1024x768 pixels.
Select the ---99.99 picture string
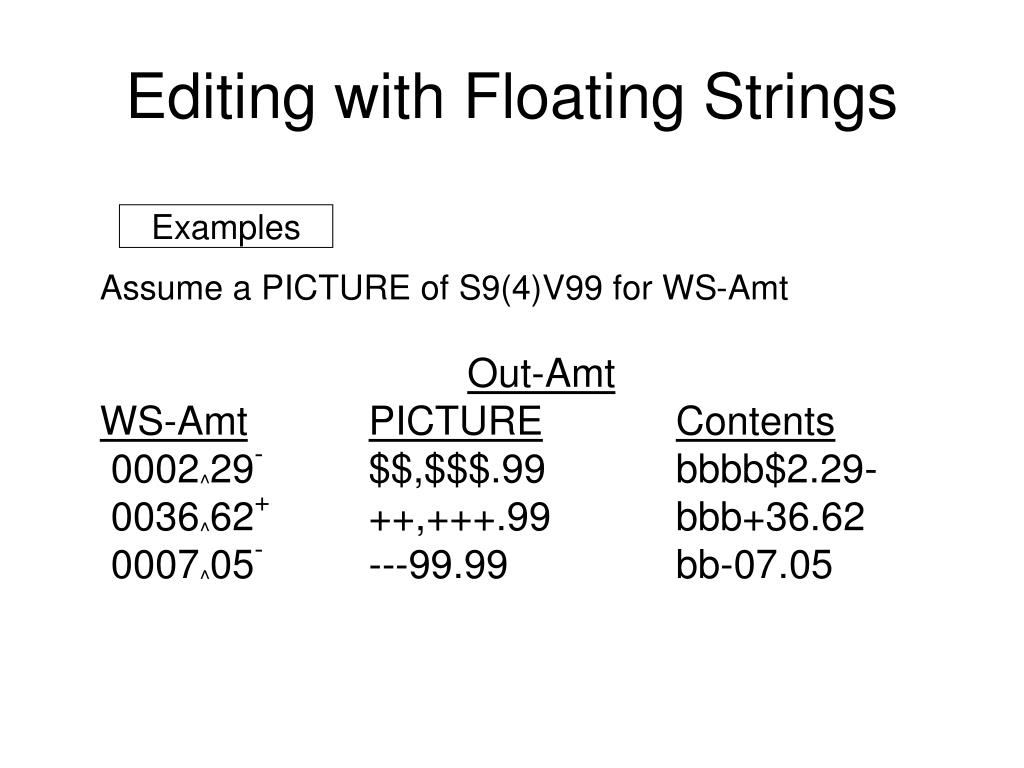[x=438, y=566]
